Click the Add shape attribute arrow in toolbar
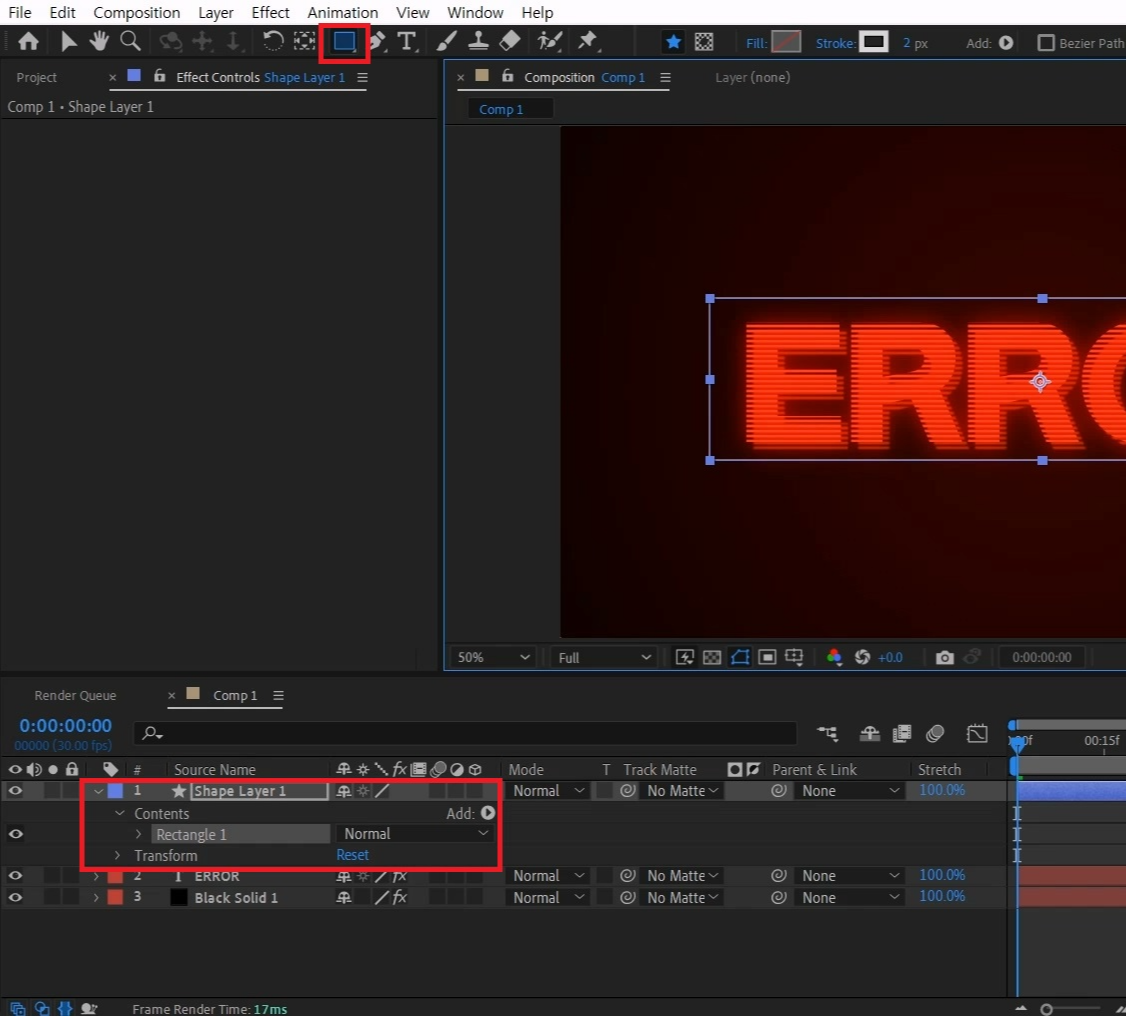 [x=1006, y=43]
